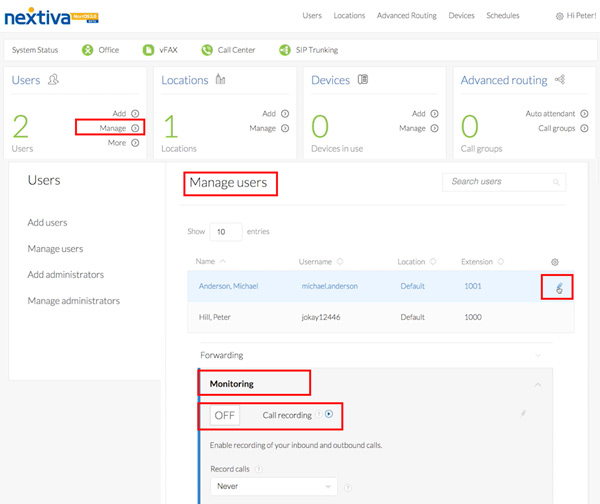Open Schedules in top navigation
This screenshot has height=504, width=600.
click(503, 16)
